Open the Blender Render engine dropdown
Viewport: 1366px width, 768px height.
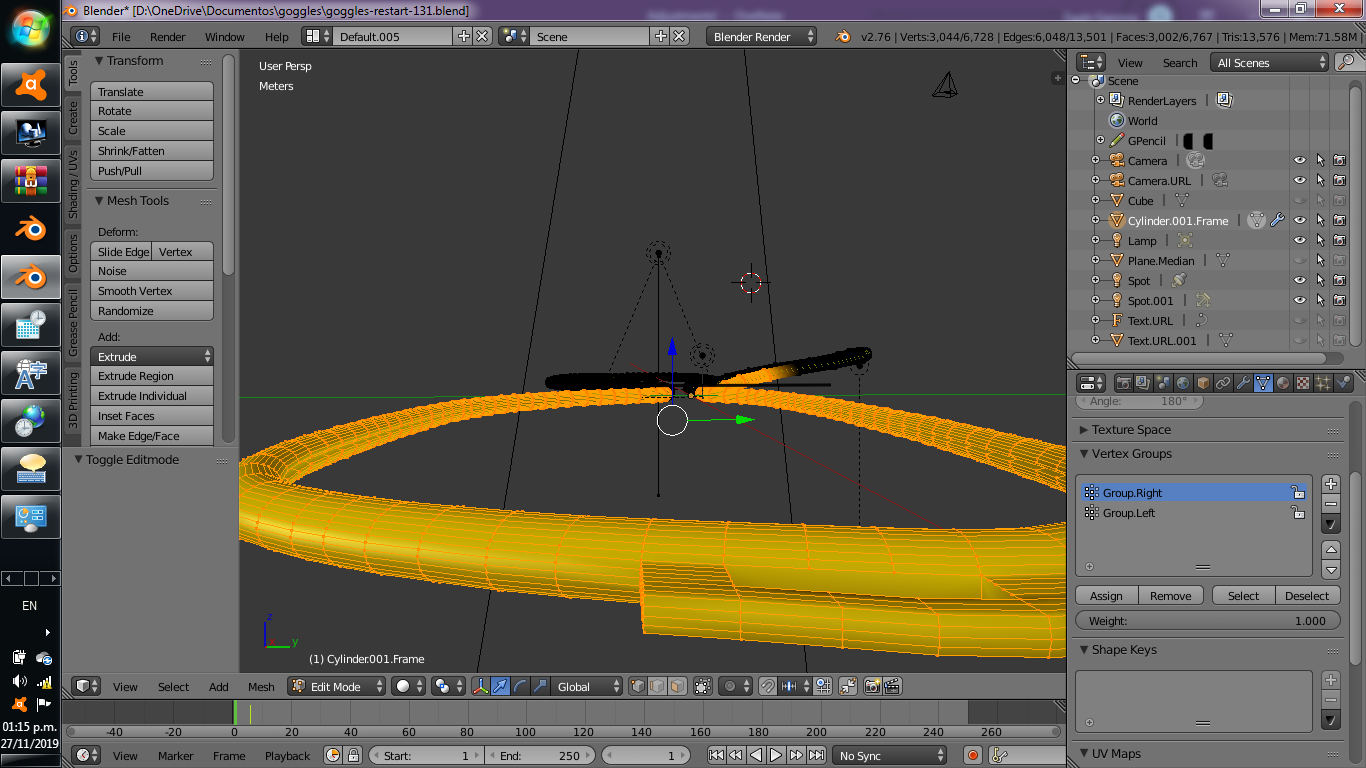pos(761,36)
